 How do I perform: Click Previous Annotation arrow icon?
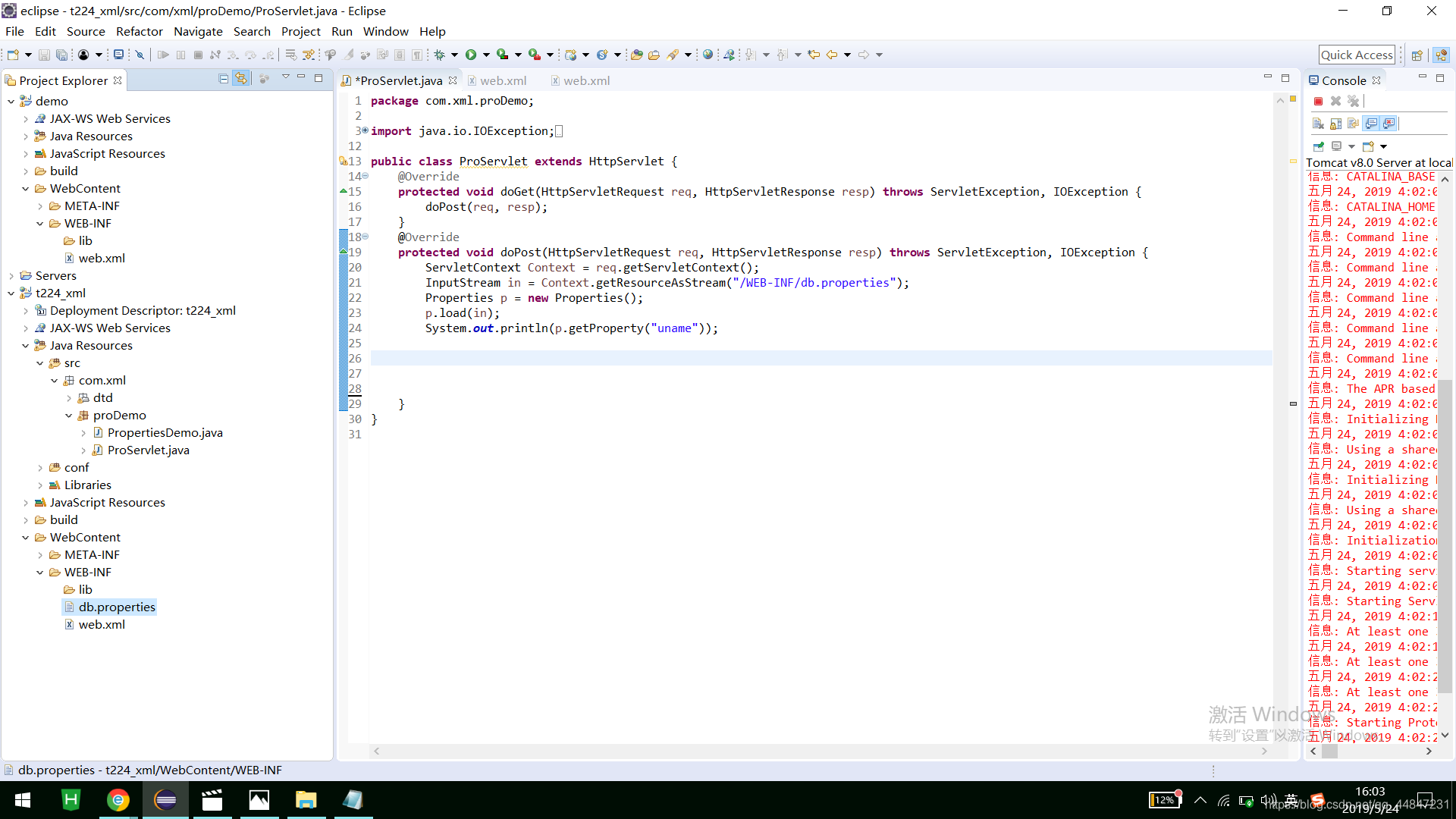tap(782, 55)
